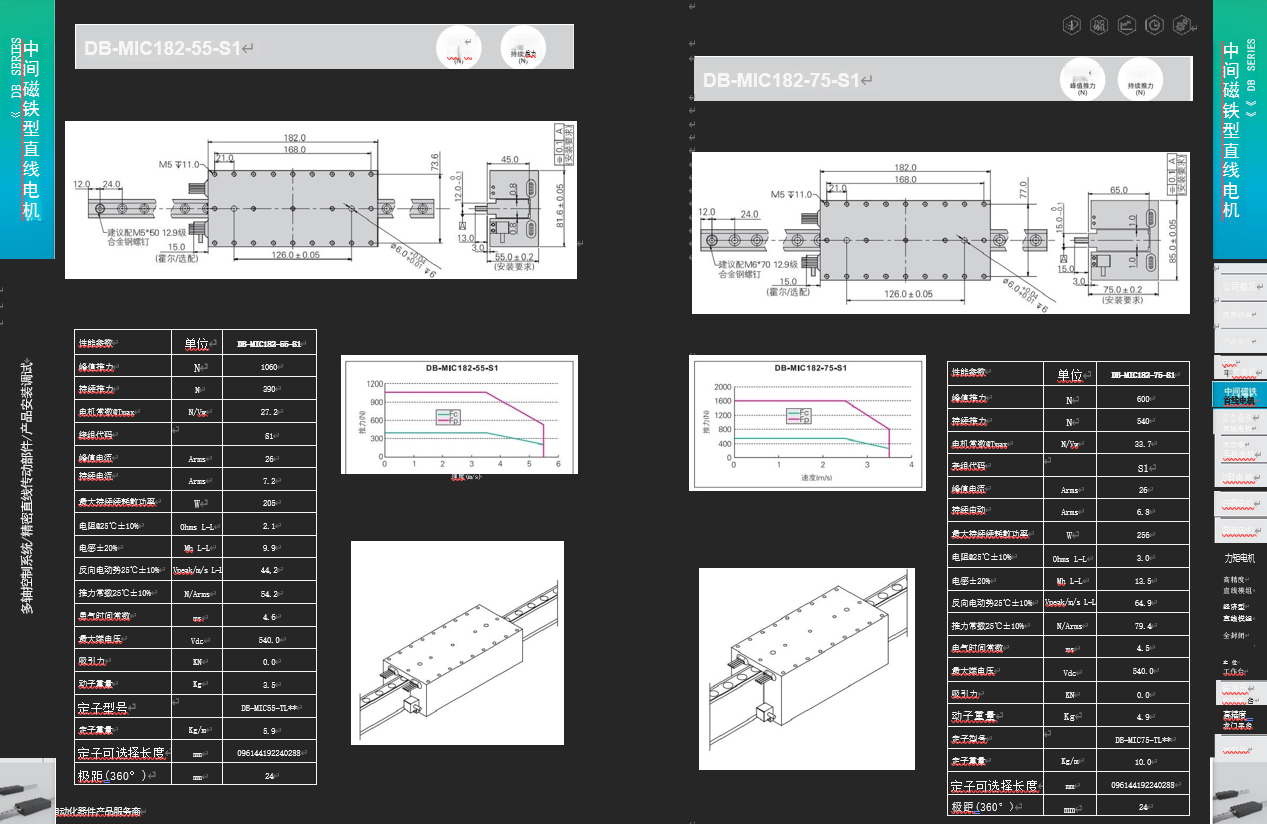Click the motor photo in the bottom-right corner
The height and width of the screenshot is (824, 1267).
pyautogui.click(x=1239, y=791)
